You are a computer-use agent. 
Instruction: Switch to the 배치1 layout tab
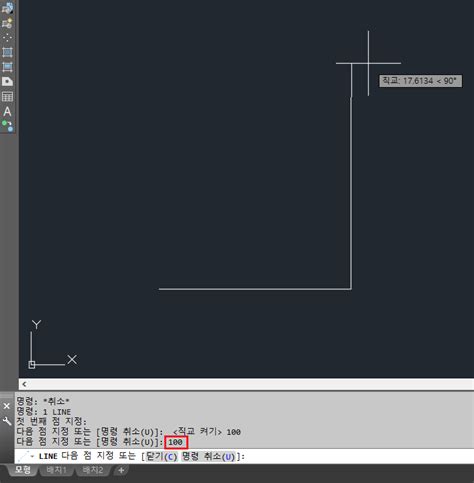click(x=56, y=470)
